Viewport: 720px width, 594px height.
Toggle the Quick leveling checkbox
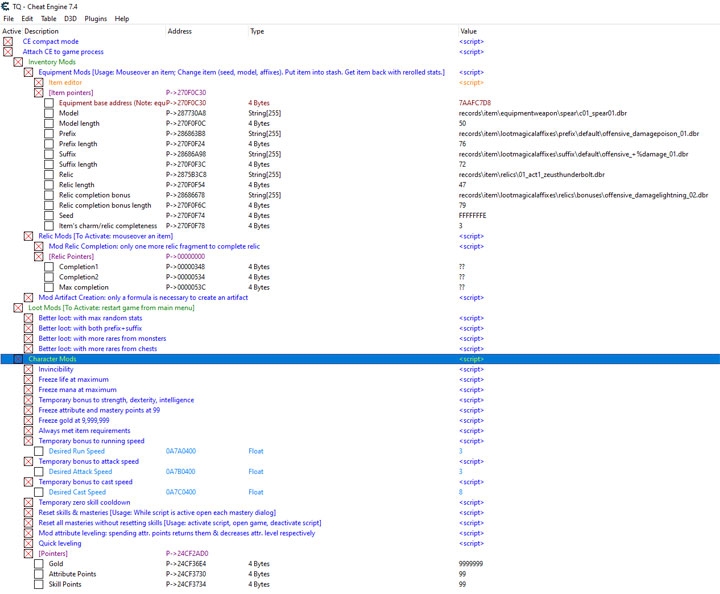[28, 544]
